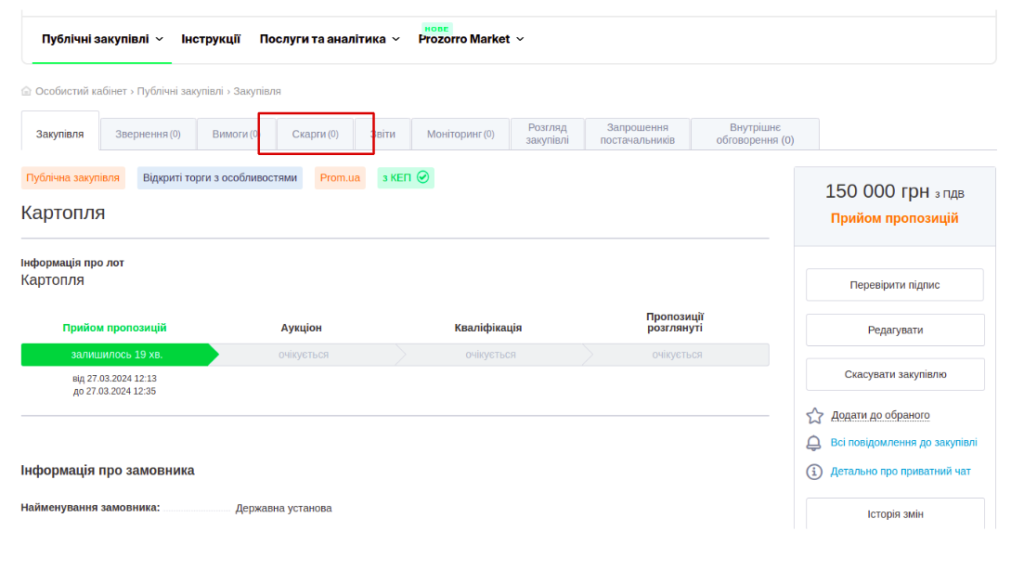This screenshot has height=583, width=1024.
Task: Switch to the Скарги tab
Action: 315,134
